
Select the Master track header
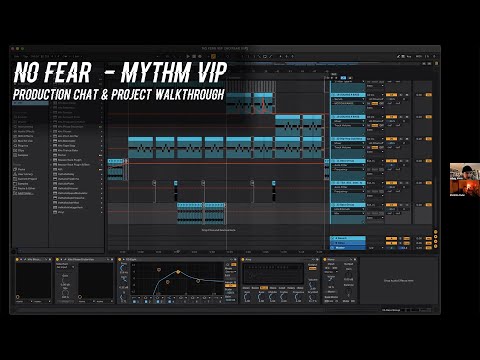348,248
